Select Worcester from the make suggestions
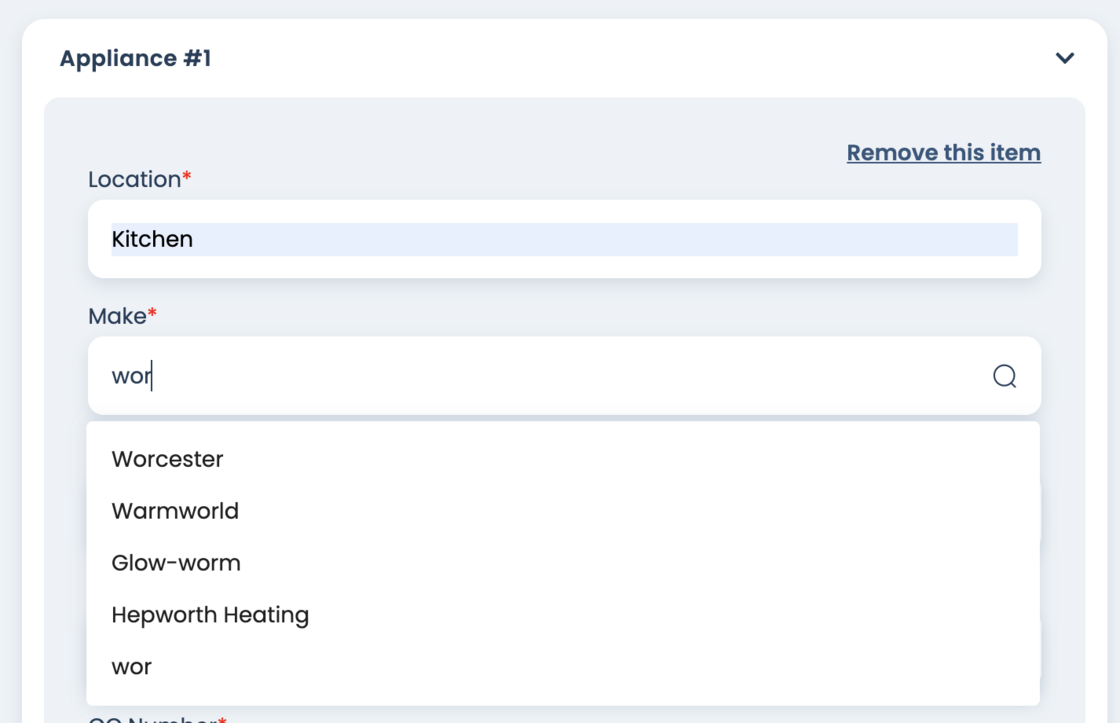Viewport: 1120px width, 723px height. click(x=167, y=459)
